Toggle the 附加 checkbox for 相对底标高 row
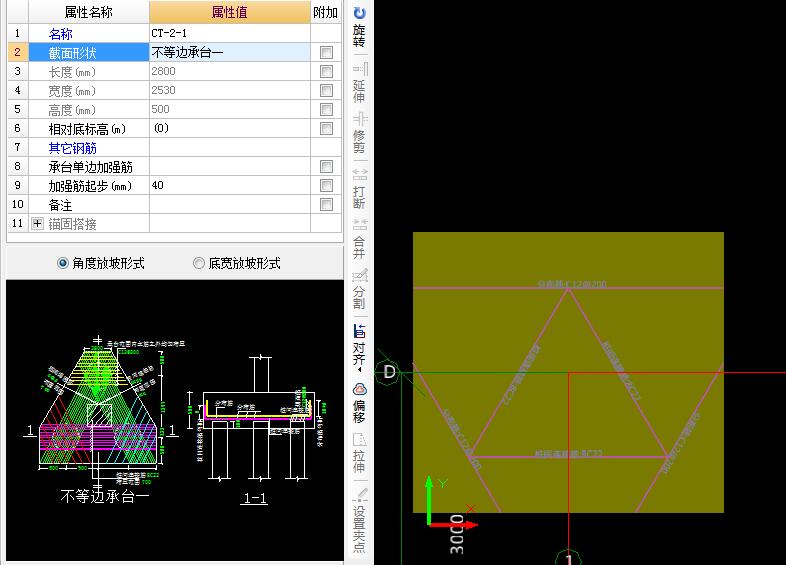Viewport: 786px width, 565px height. [x=326, y=128]
